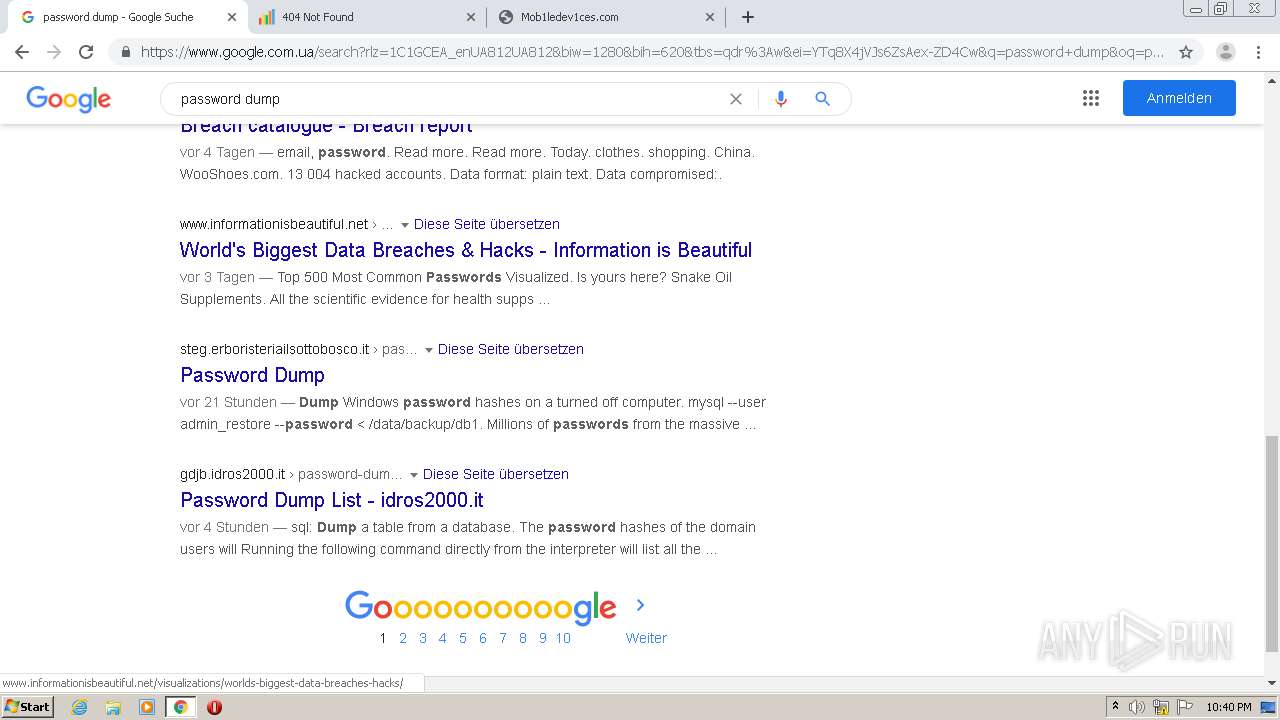The image size is (1280, 720).
Task: Go to results page 8
Action: pos(523,638)
